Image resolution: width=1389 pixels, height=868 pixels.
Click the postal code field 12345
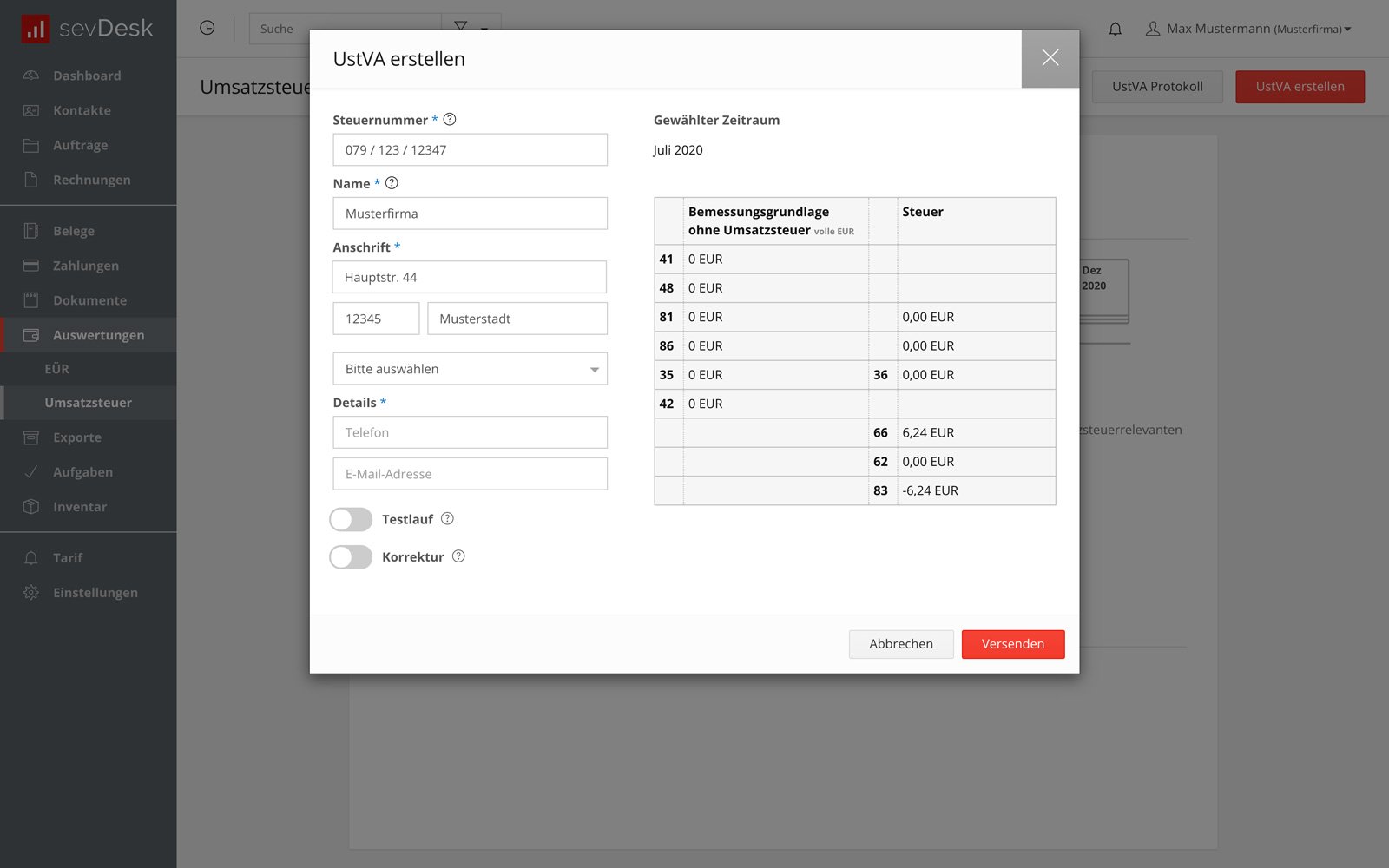click(x=376, y=319)
